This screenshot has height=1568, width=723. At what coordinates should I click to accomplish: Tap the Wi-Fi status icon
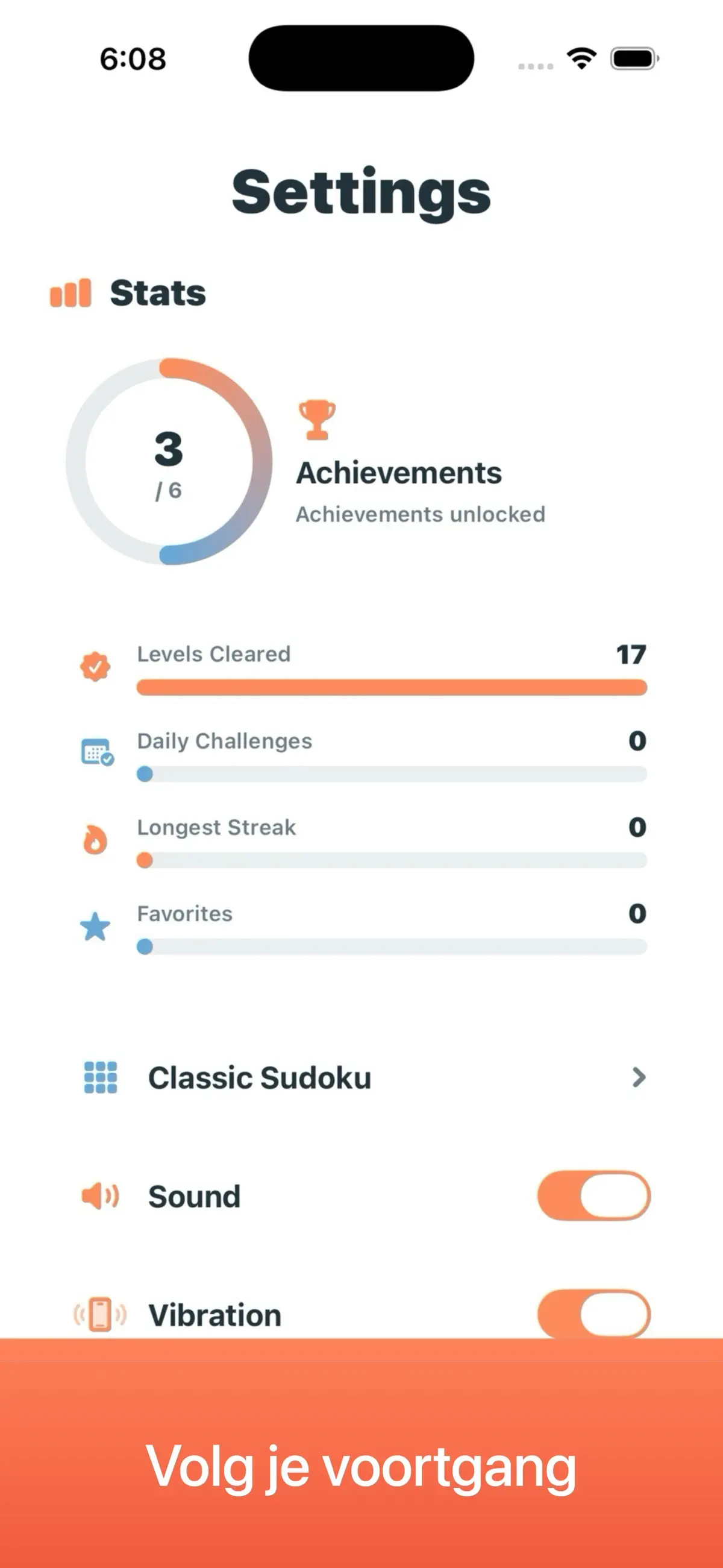click(x=581, y=58)
